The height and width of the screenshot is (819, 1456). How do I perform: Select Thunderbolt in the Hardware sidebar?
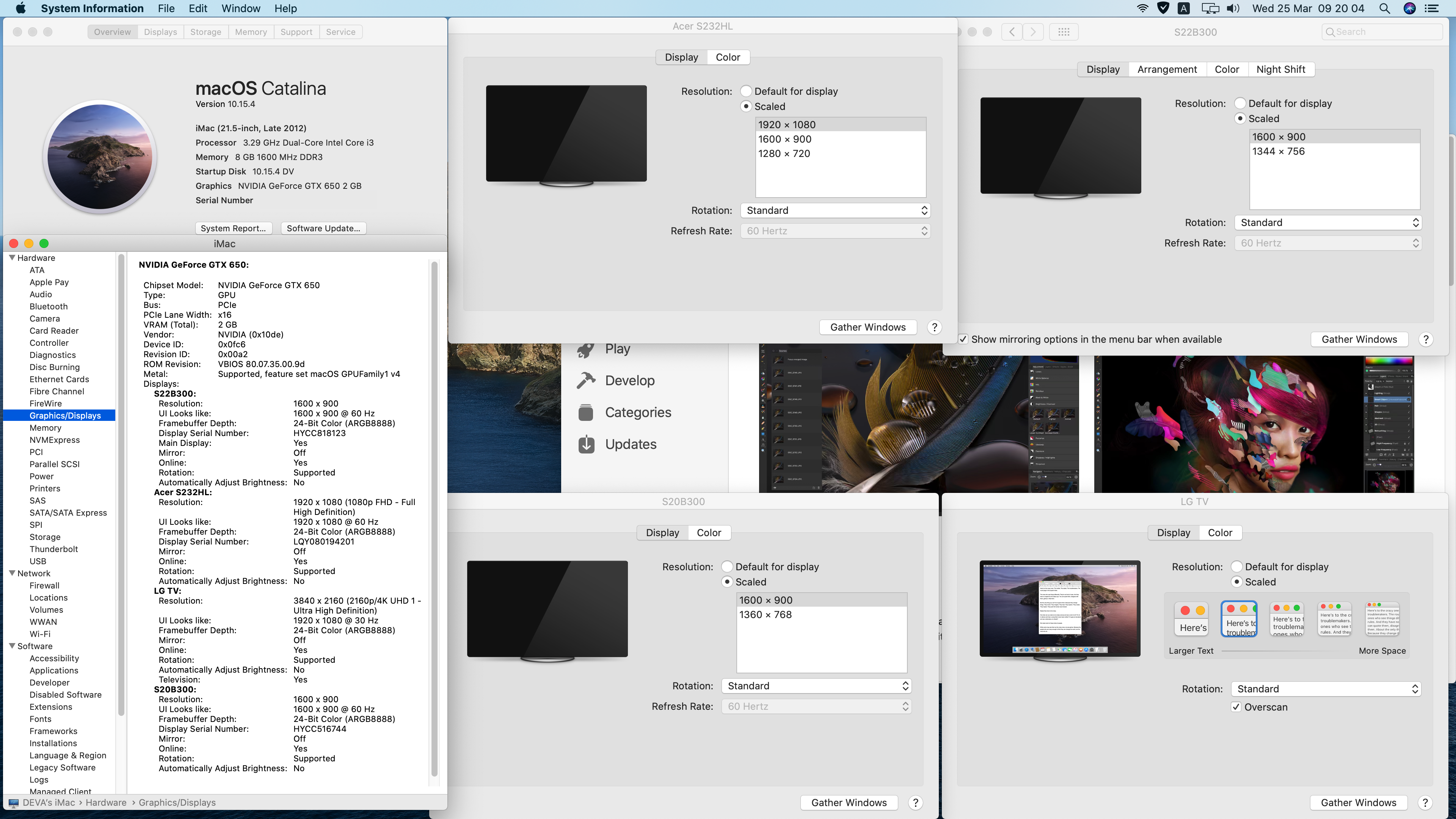[x=54, y=549]
